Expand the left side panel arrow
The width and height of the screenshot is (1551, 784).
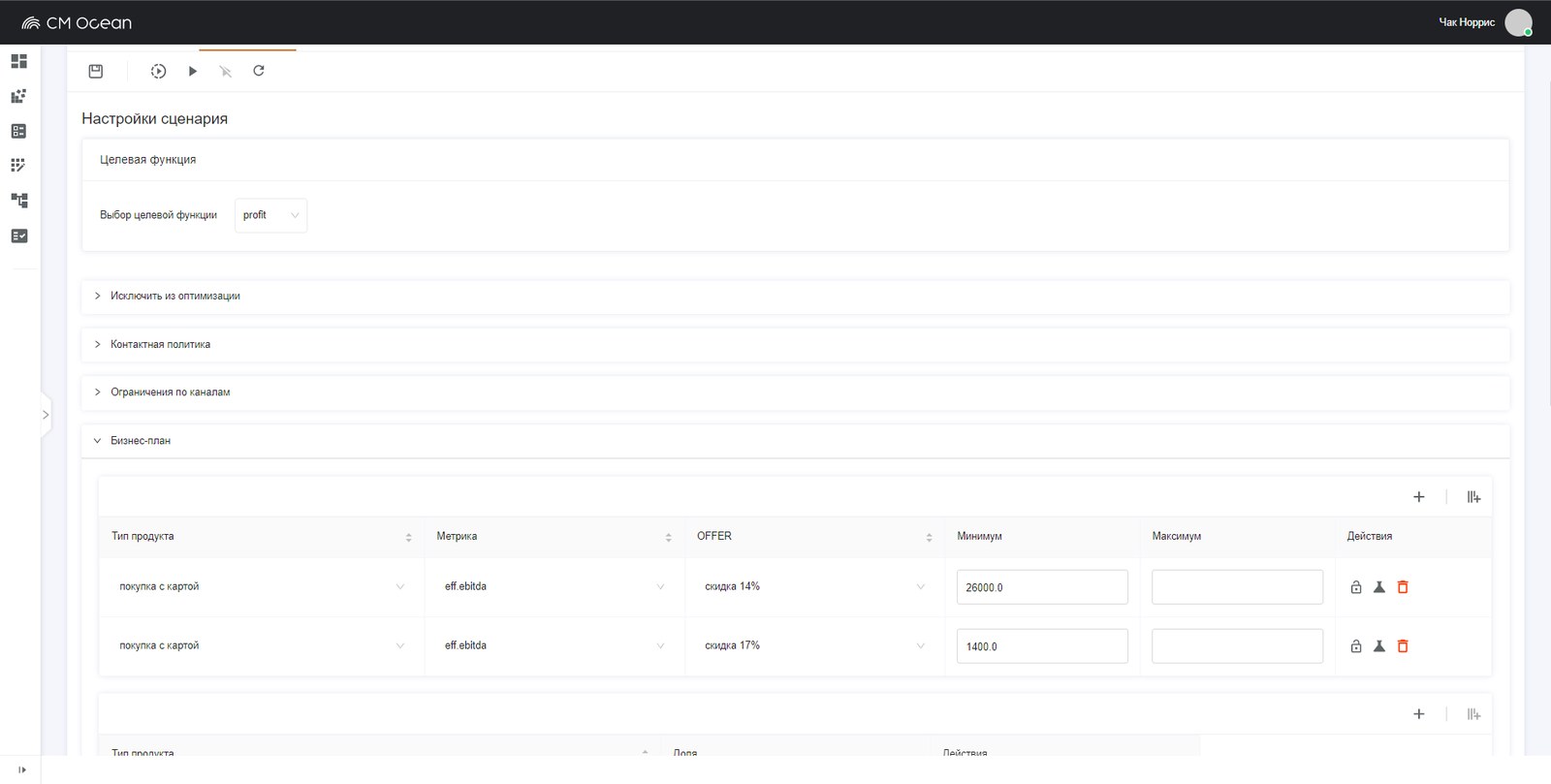tap(46, 415)
